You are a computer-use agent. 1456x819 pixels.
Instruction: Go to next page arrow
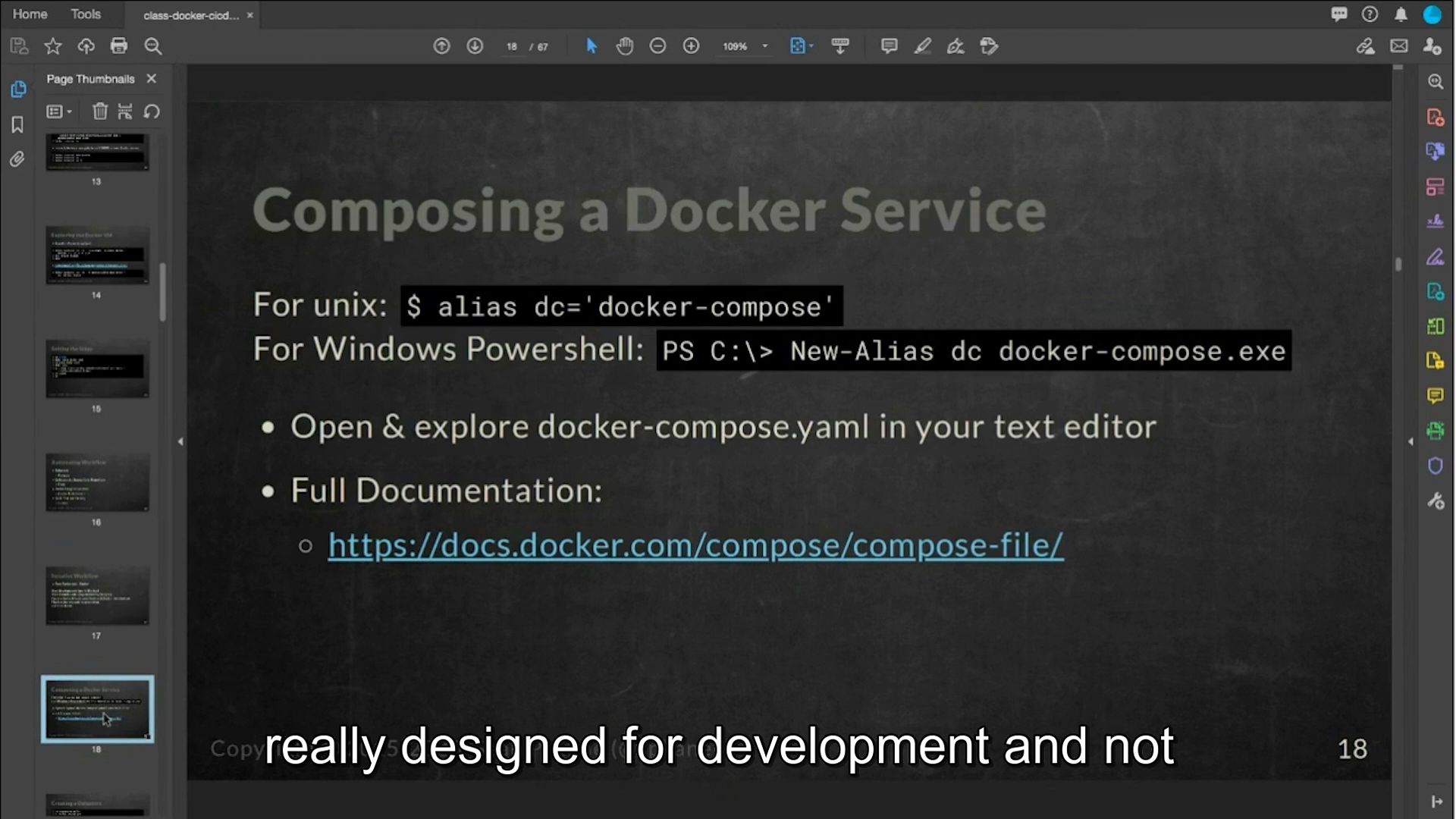tap(475, 46)
